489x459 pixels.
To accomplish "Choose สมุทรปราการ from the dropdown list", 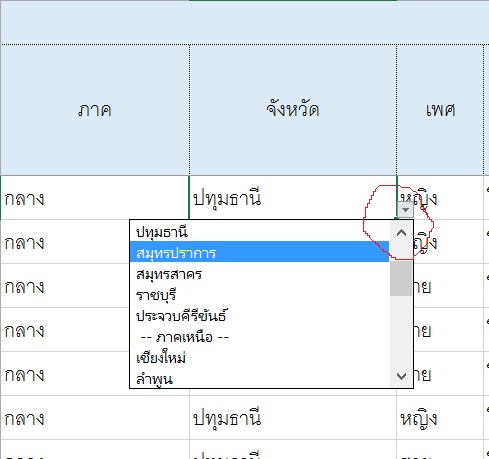I will coord(259,253).
